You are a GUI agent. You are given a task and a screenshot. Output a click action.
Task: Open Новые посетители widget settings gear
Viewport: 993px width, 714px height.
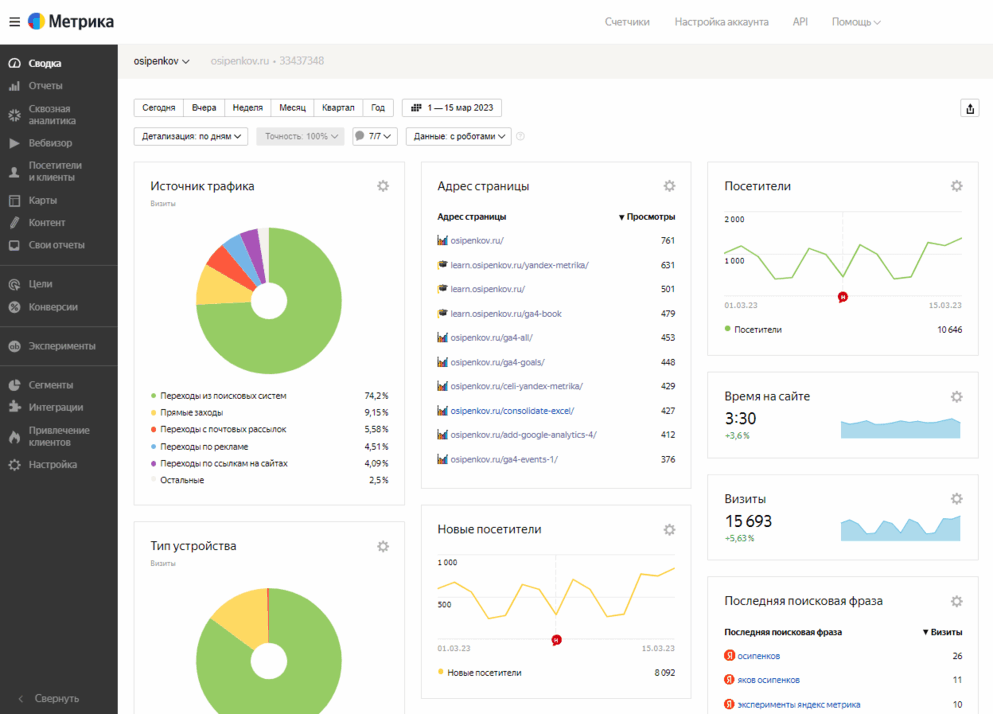669,530
